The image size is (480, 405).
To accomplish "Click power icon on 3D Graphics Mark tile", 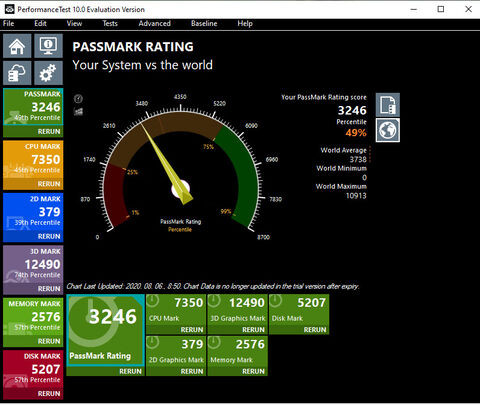I will [x=214, y=301].
